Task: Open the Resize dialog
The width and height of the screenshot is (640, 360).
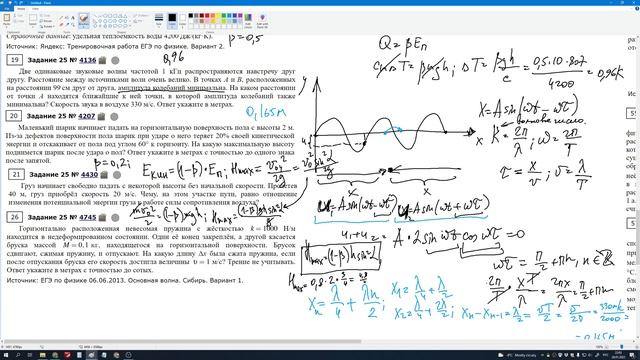Action: coord(47,21)
